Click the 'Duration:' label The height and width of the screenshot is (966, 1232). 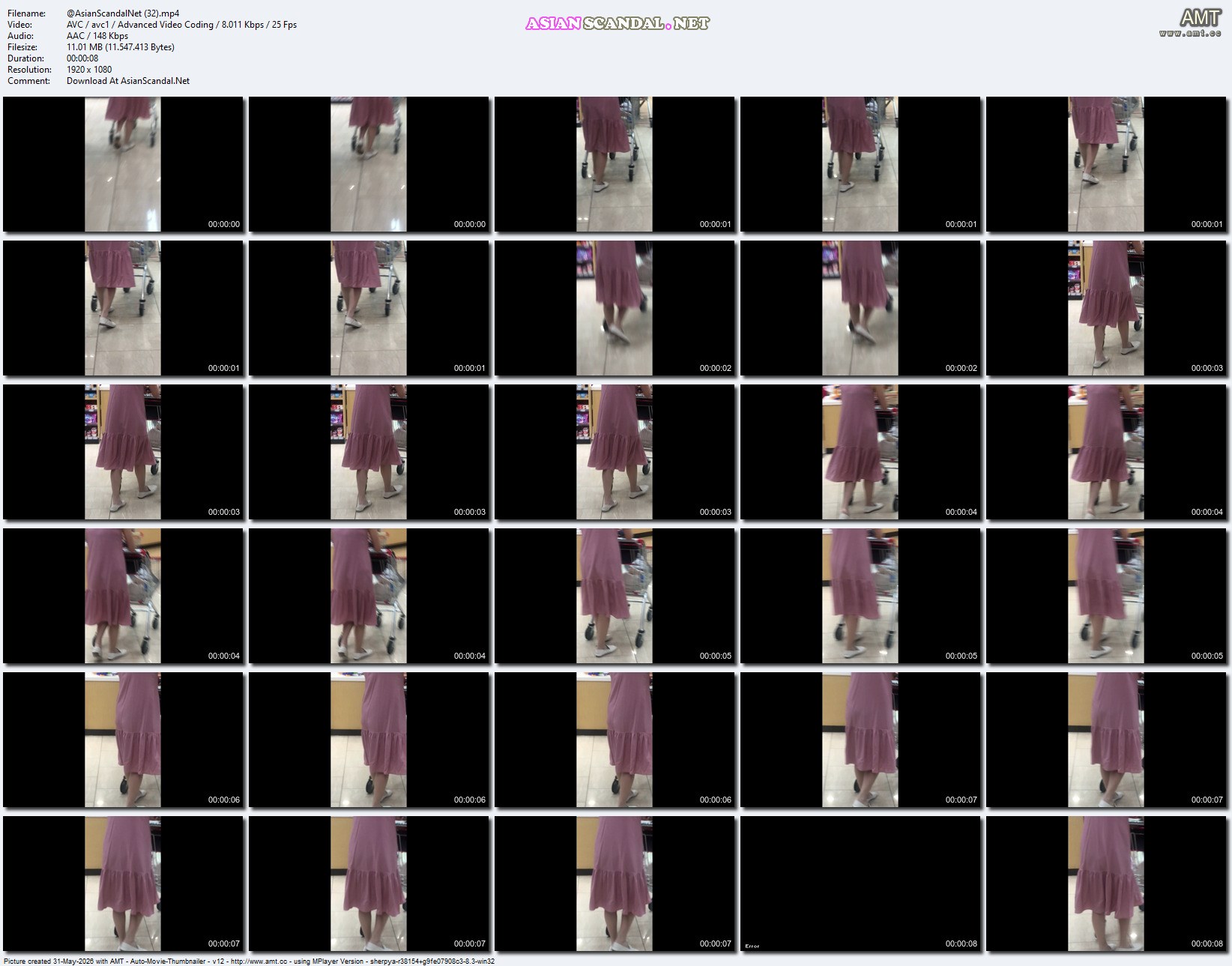[x=25, y=58]
